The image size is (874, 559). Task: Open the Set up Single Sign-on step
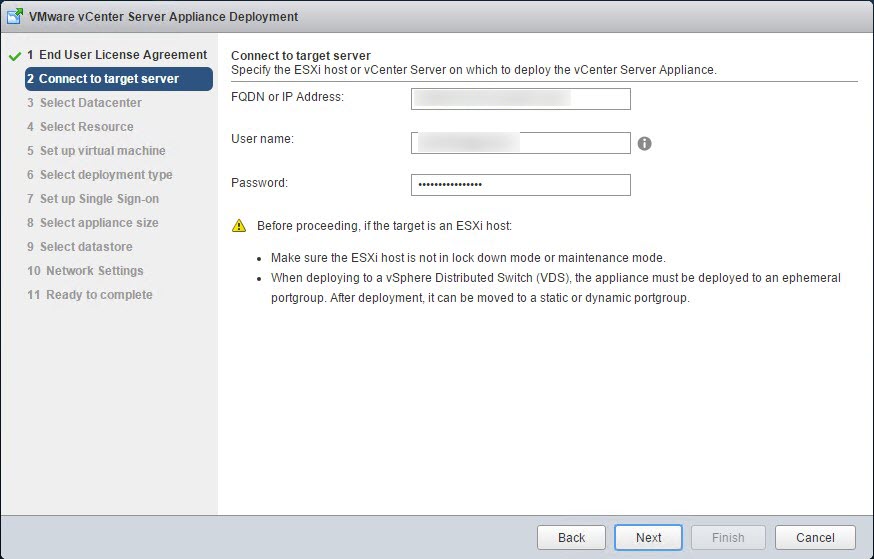click(x=93, y=198)
